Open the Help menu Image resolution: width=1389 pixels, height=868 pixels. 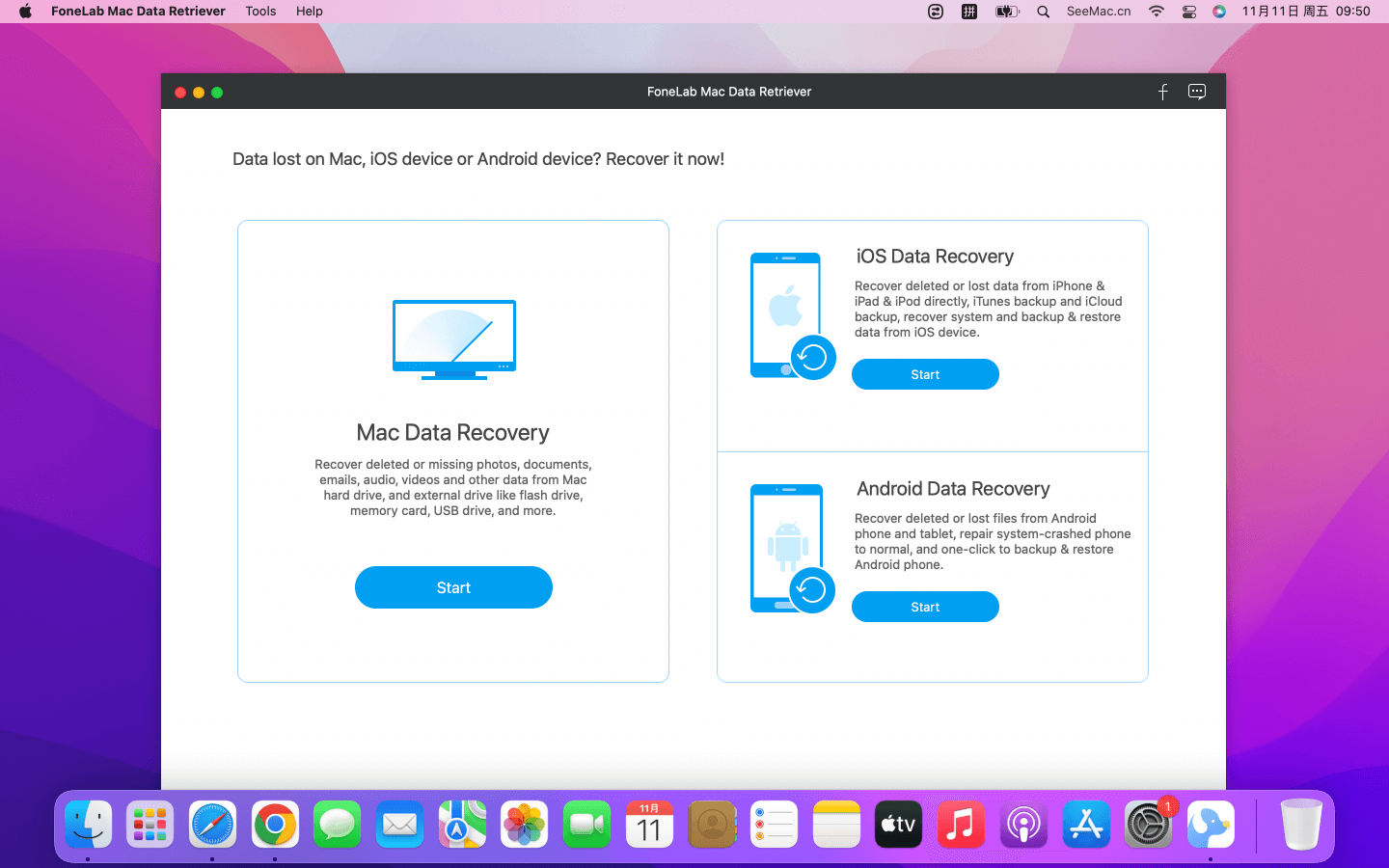click(309, 12)
